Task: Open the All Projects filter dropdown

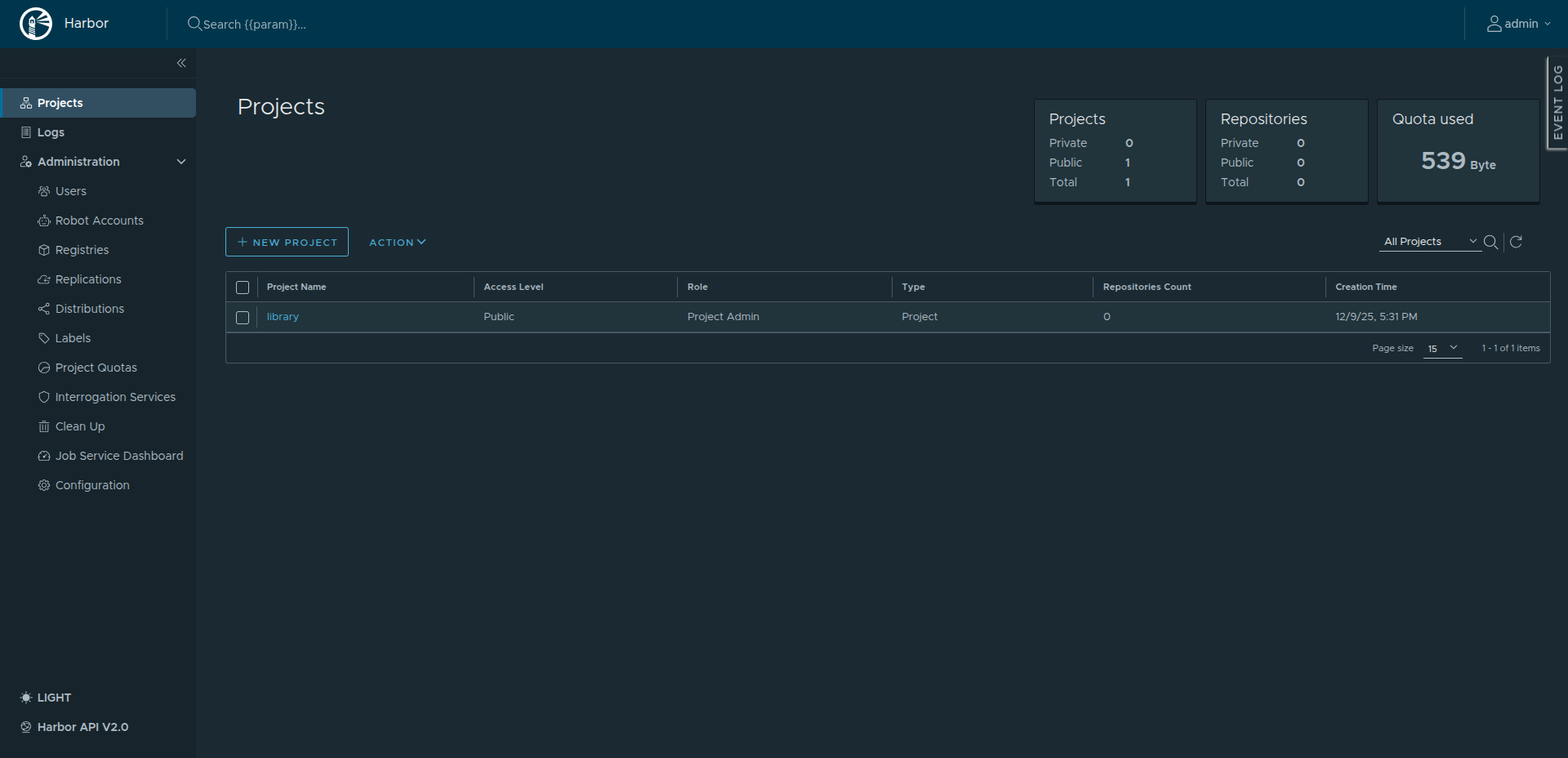Action: pos(1429,241)
